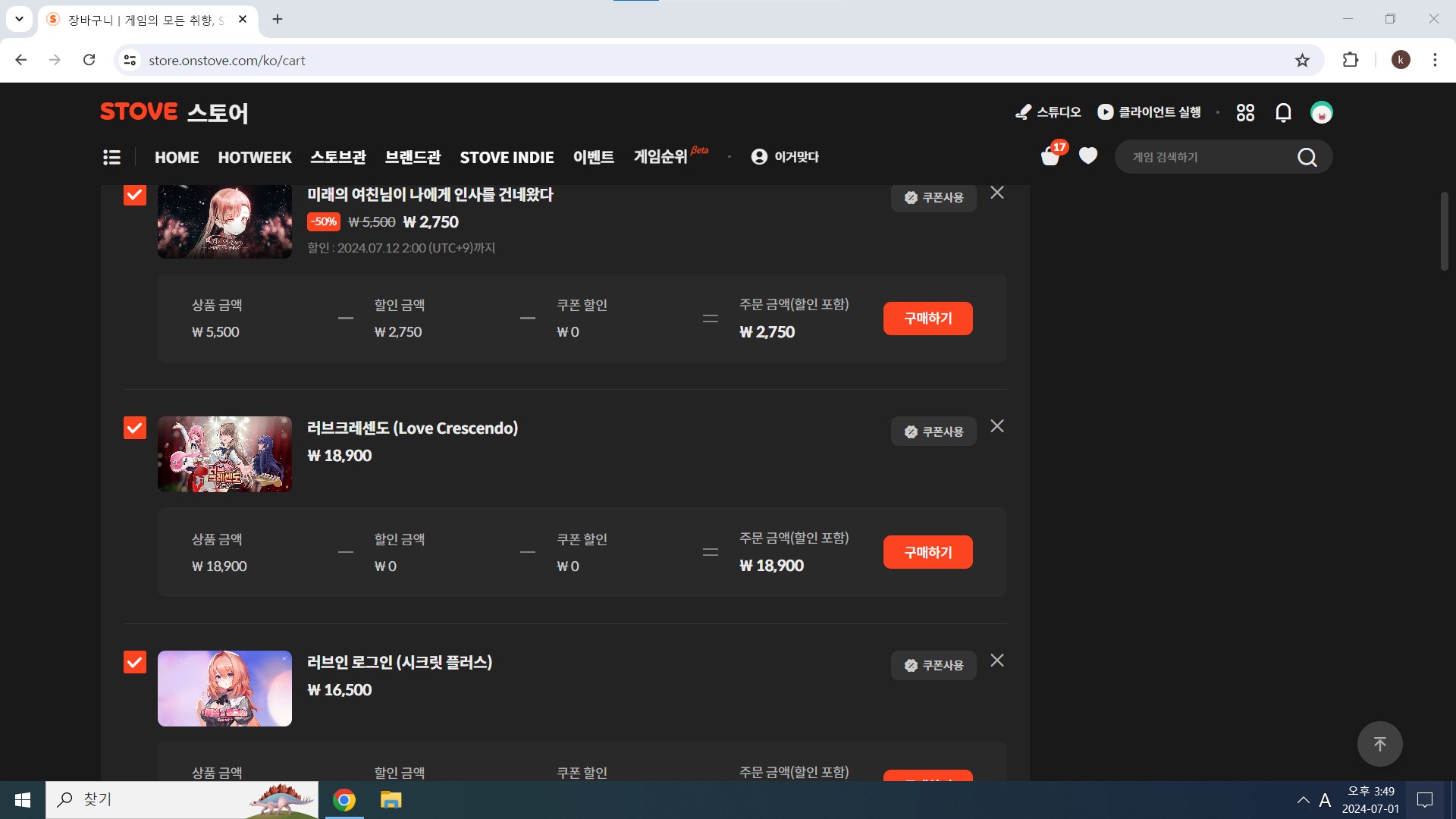The width and height of the screenshot is (1456, 819).
Task: Open the hamburger category menu icon
Action: [111, 157]
